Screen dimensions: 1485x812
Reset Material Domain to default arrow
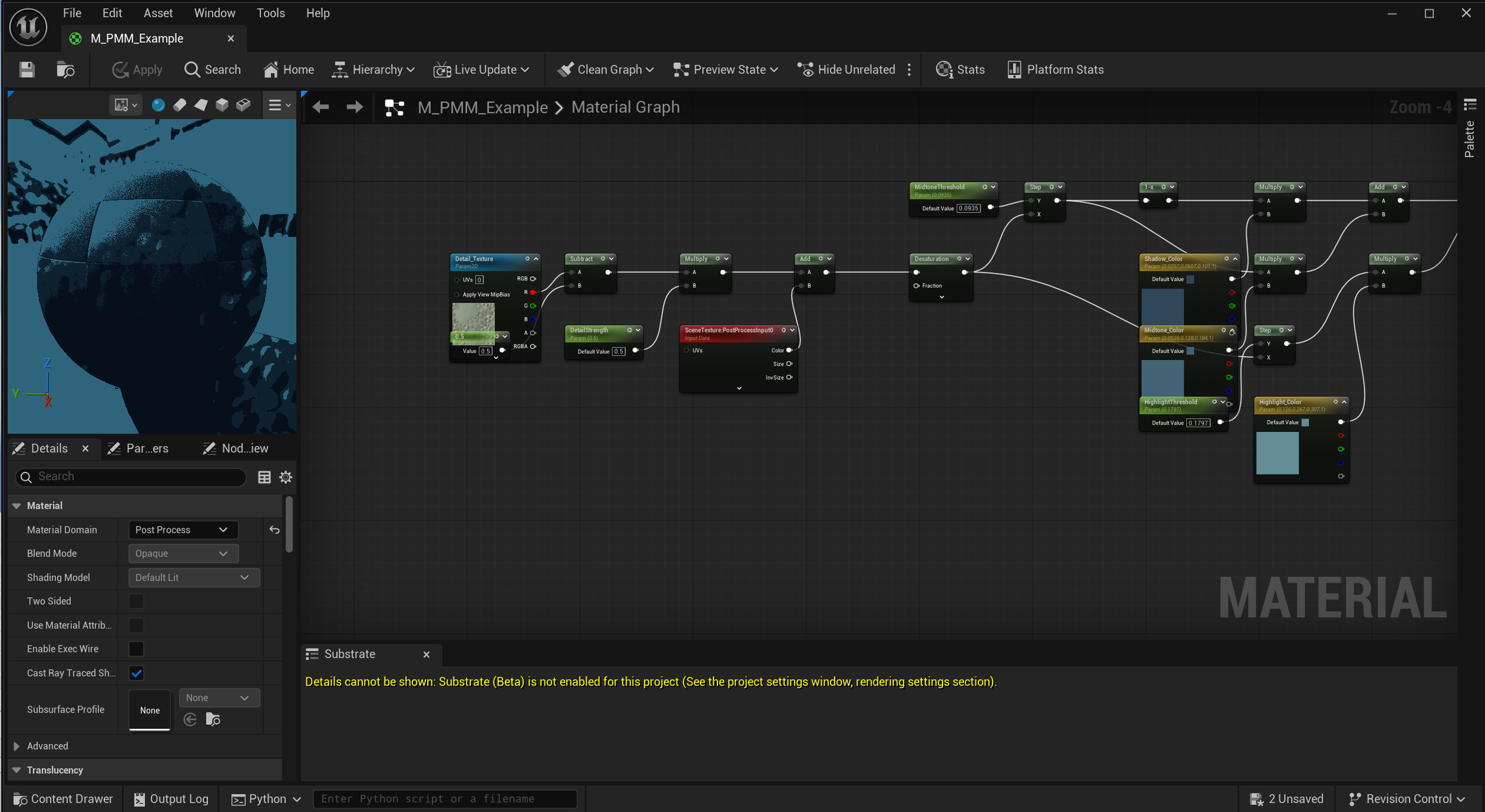pos(274,530)
